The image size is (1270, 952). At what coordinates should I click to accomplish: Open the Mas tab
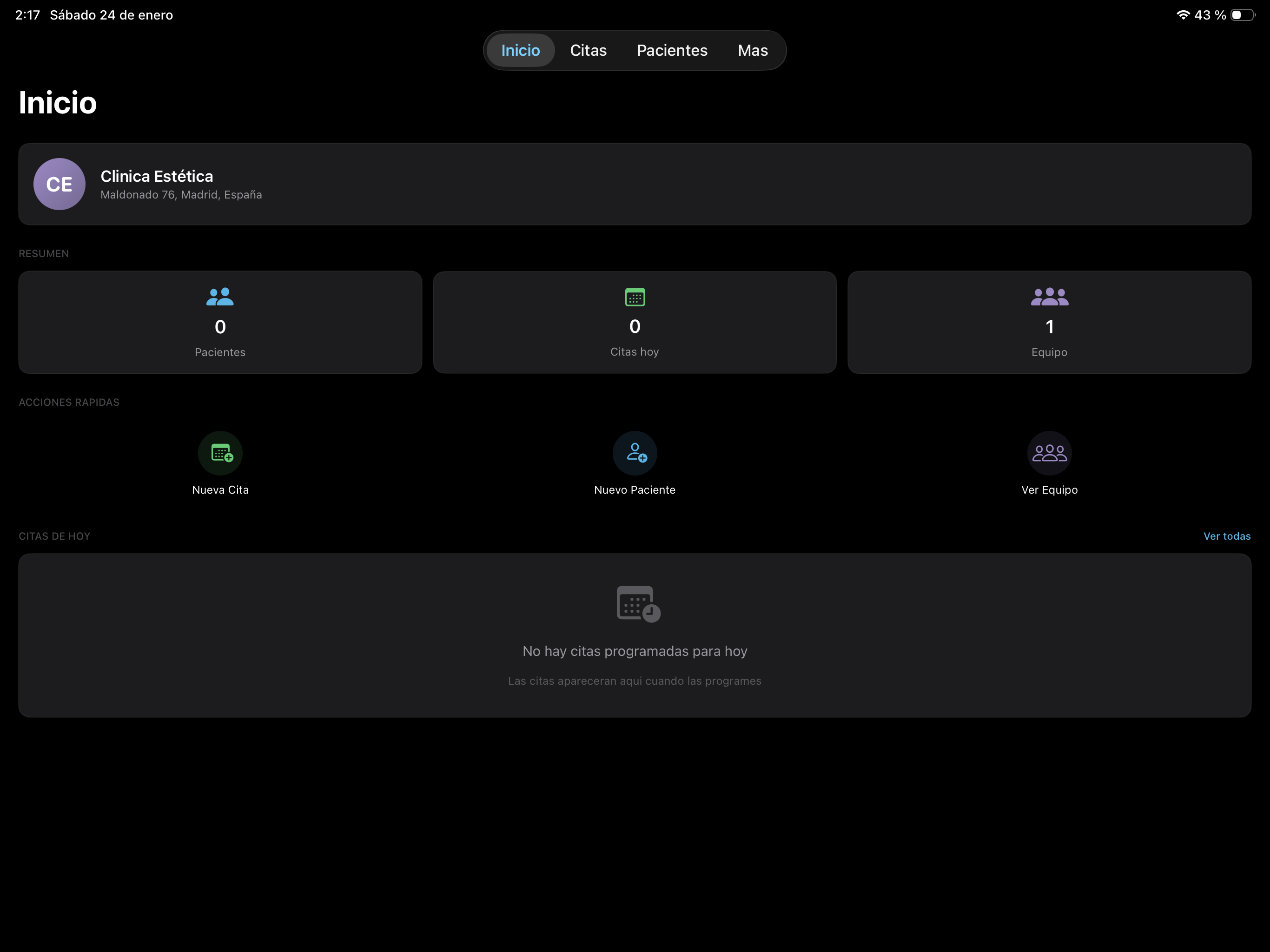(753, 51)
